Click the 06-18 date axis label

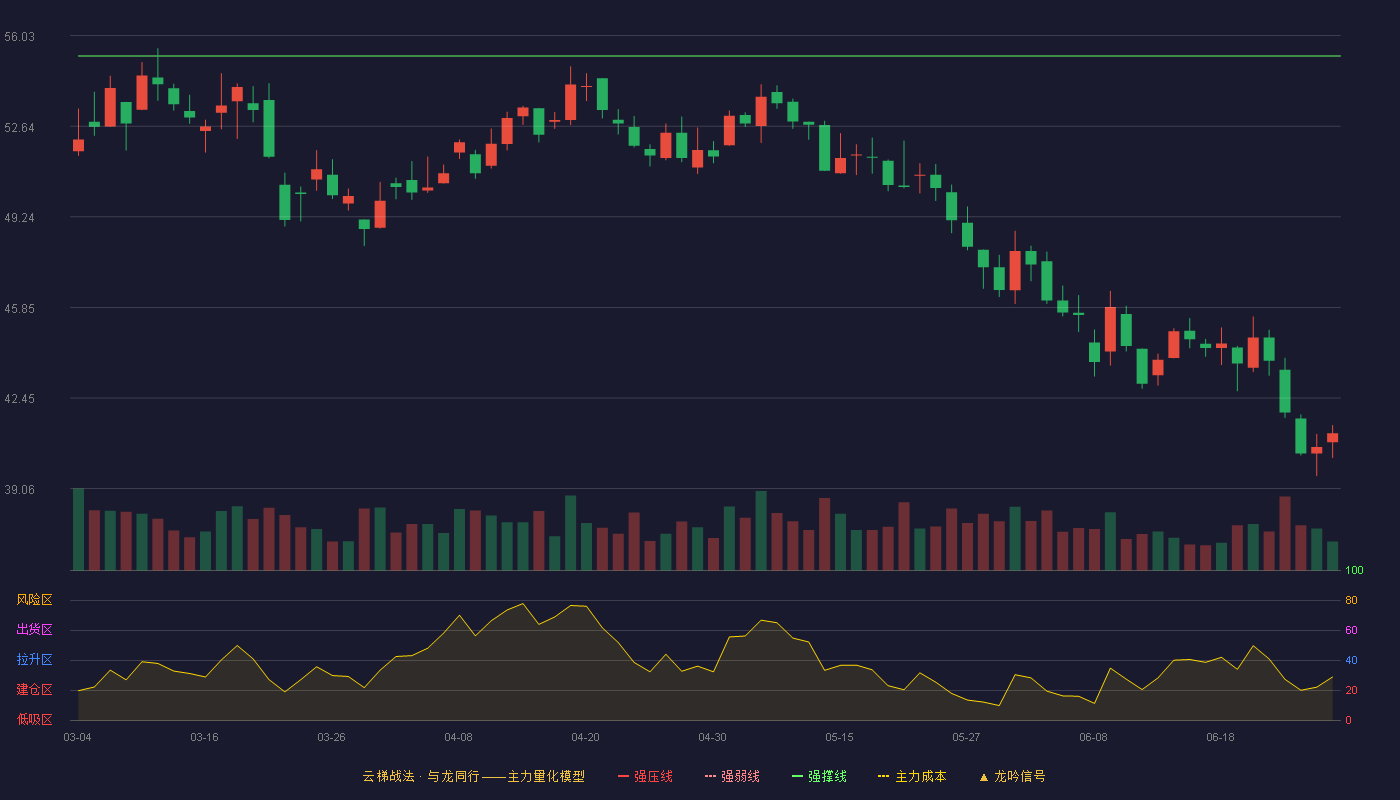(1220, 737)
